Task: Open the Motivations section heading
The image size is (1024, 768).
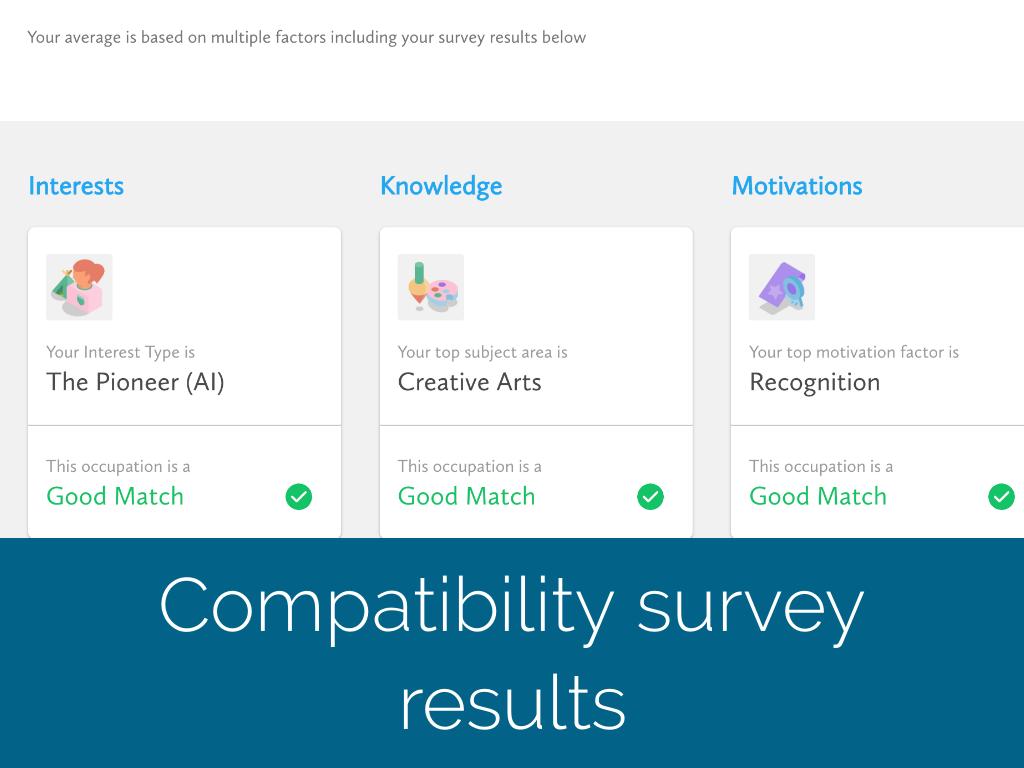Action: point(797,186)
